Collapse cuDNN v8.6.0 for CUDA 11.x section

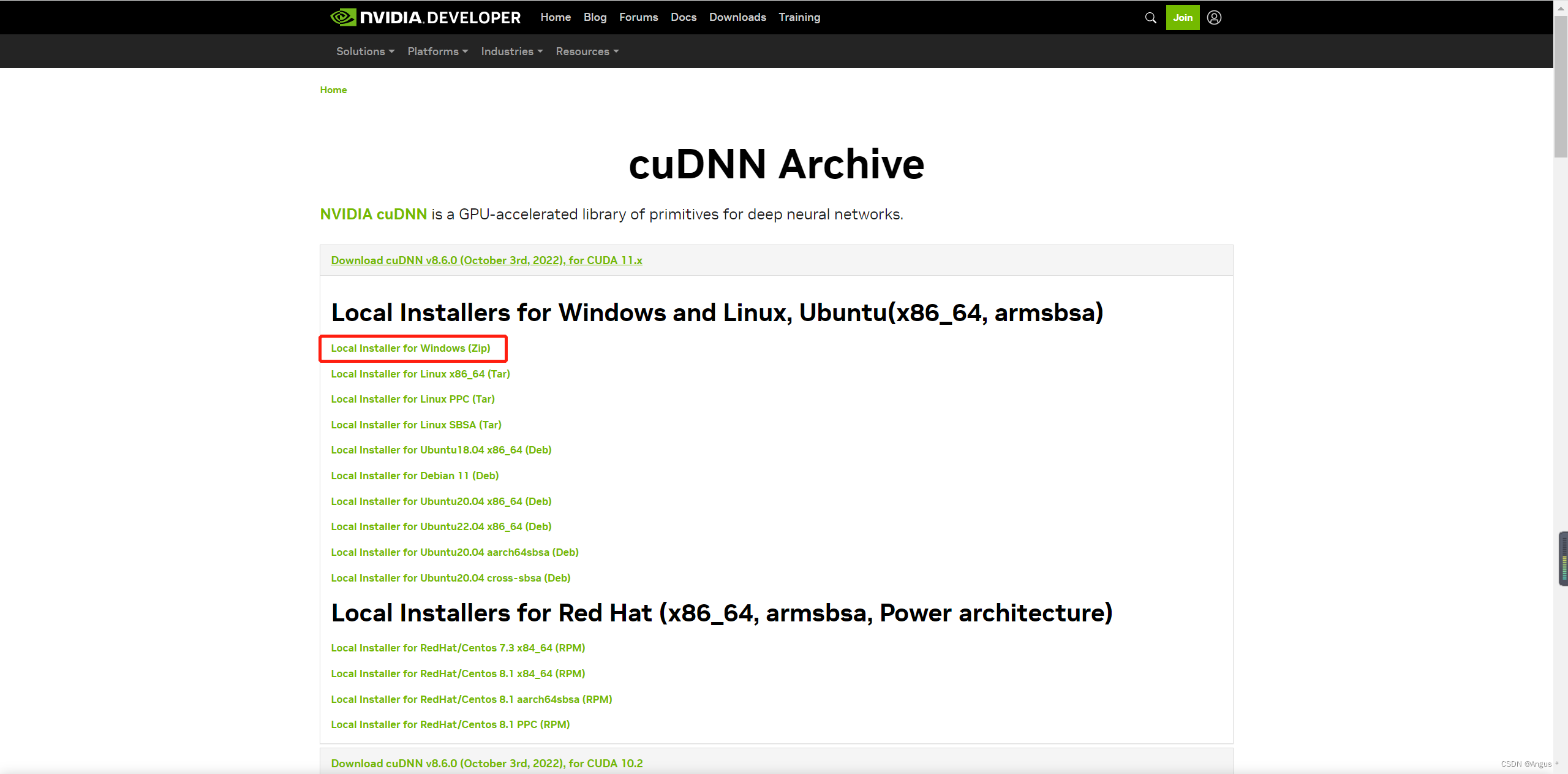[x=486, y=260]
